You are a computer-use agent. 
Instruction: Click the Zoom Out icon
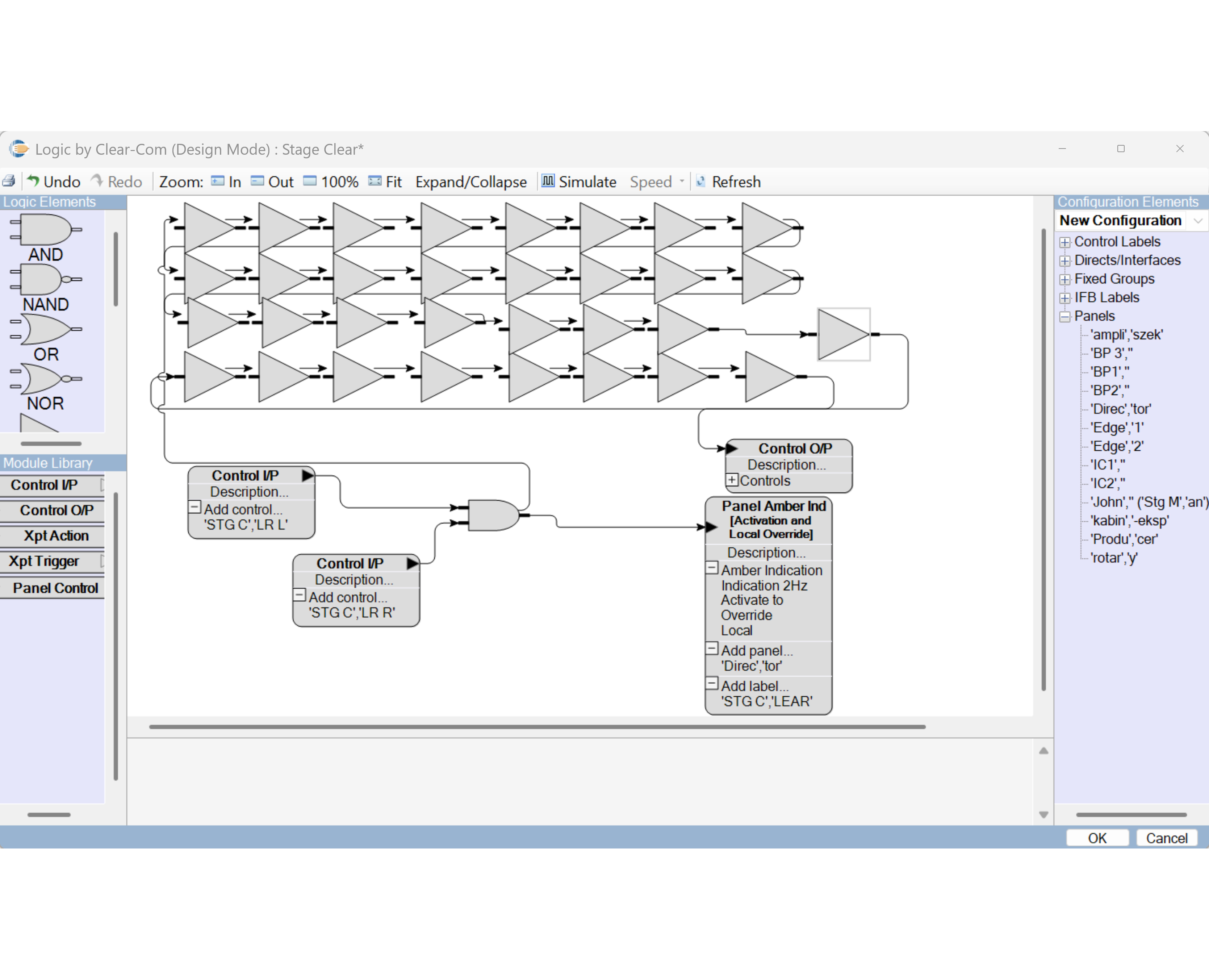pyautogui.click(x=258, y=181)
